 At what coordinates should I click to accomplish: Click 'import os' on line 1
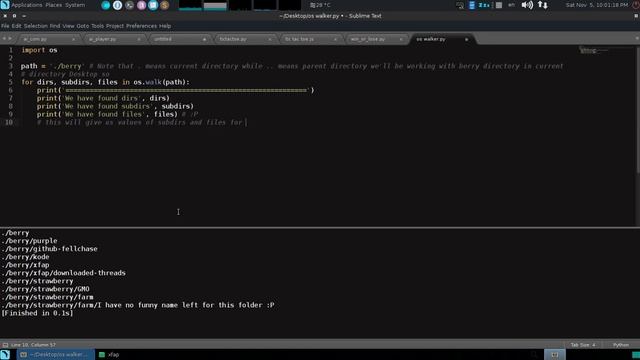point(39,50)
